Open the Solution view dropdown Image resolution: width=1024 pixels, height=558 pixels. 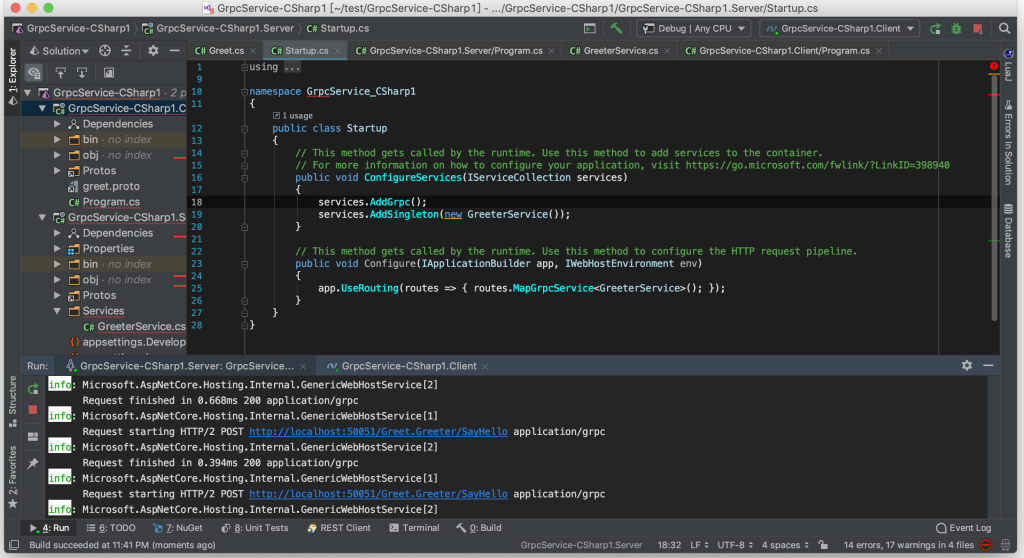point(59,50)
